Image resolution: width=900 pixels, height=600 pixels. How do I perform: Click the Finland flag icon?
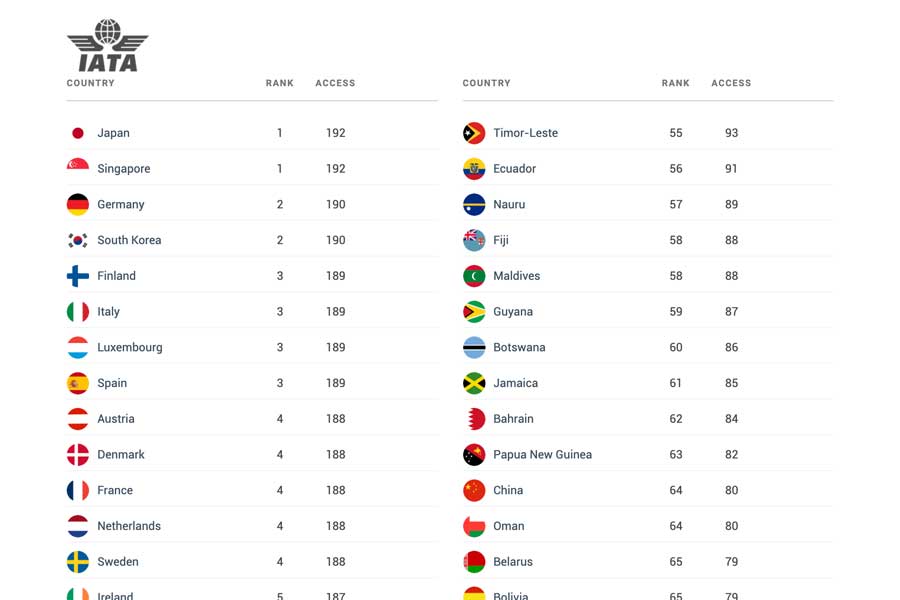click(78, 276)
